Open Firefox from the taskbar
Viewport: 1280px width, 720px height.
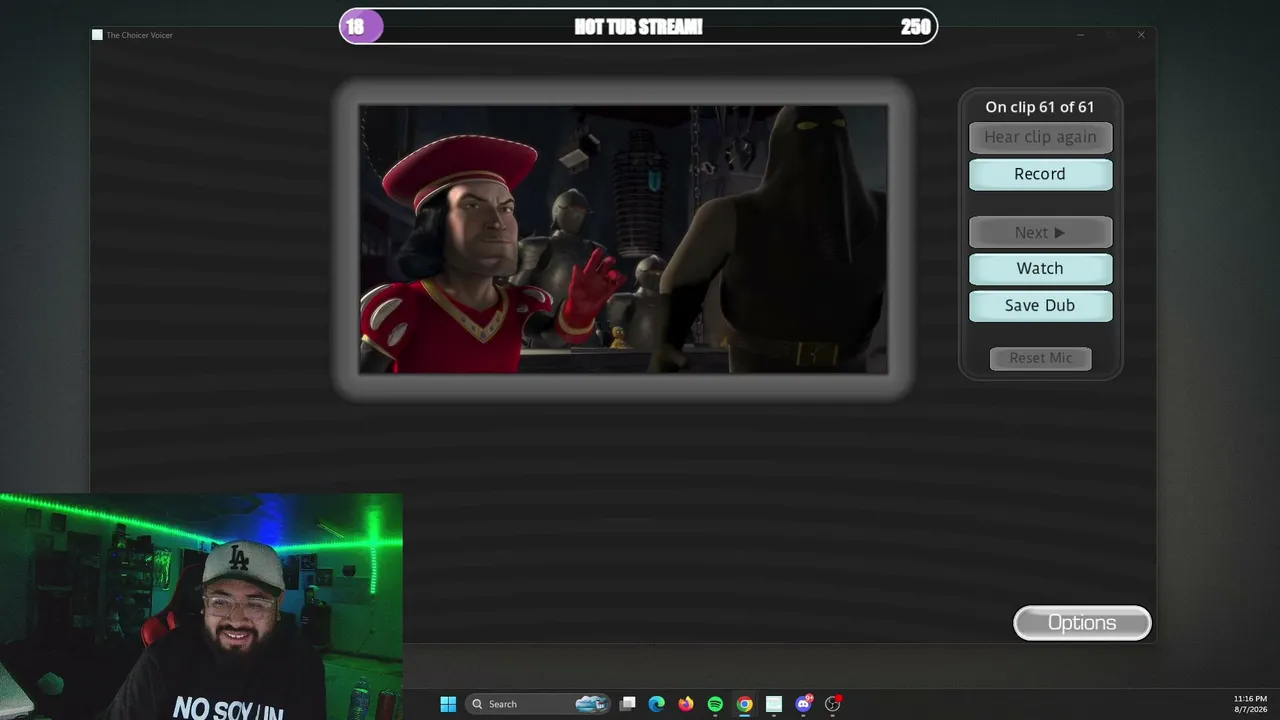click(x=685, y=704)
